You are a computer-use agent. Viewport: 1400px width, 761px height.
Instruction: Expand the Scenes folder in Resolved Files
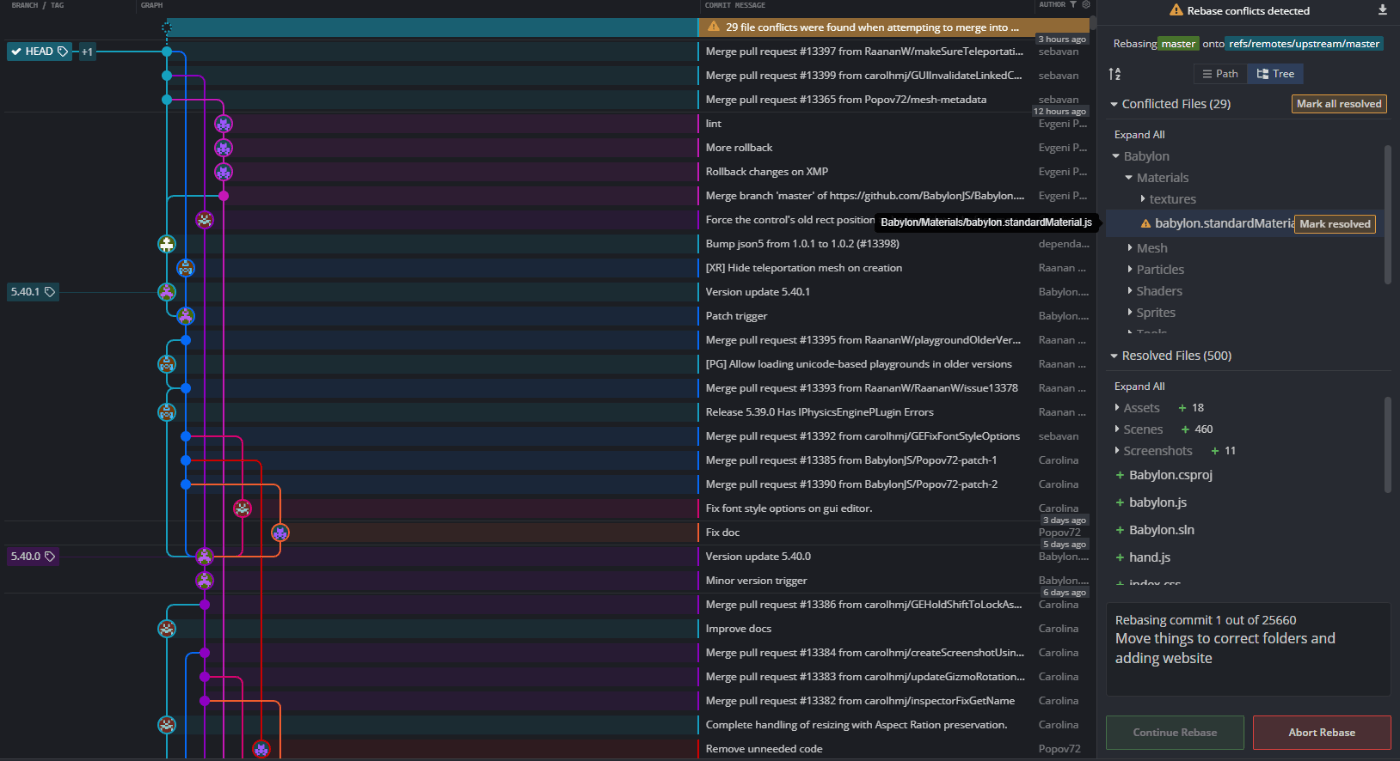pos(1117,430)
